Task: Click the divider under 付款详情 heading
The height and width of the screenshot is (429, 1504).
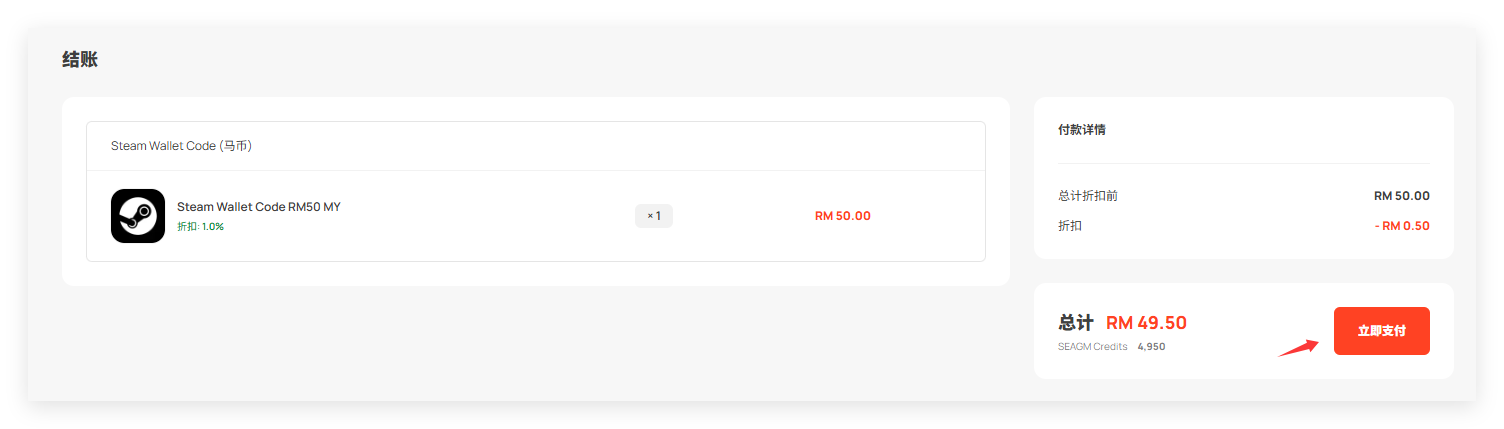Action: 1244,163
